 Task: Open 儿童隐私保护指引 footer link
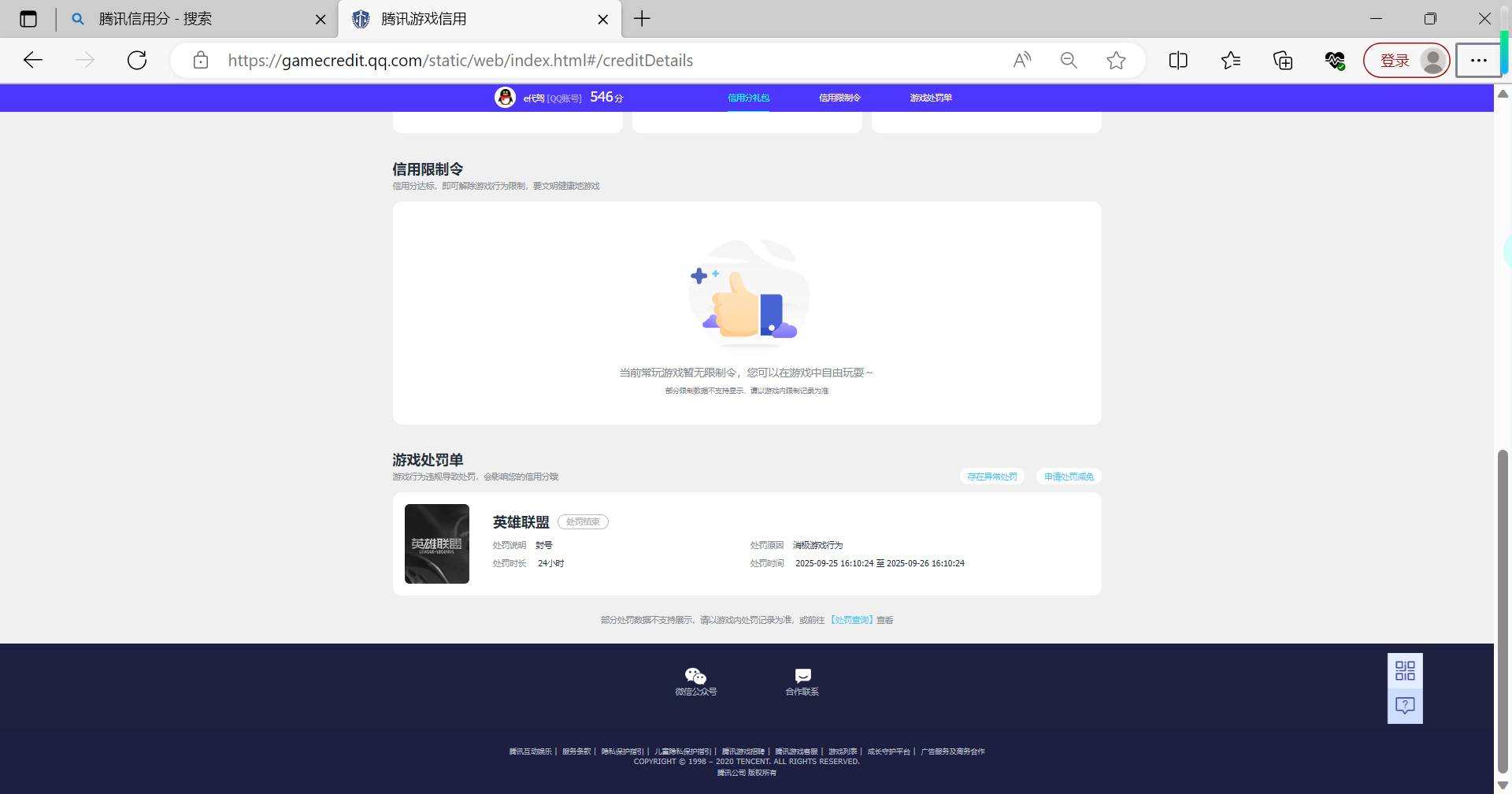click(x=683, y=751)
